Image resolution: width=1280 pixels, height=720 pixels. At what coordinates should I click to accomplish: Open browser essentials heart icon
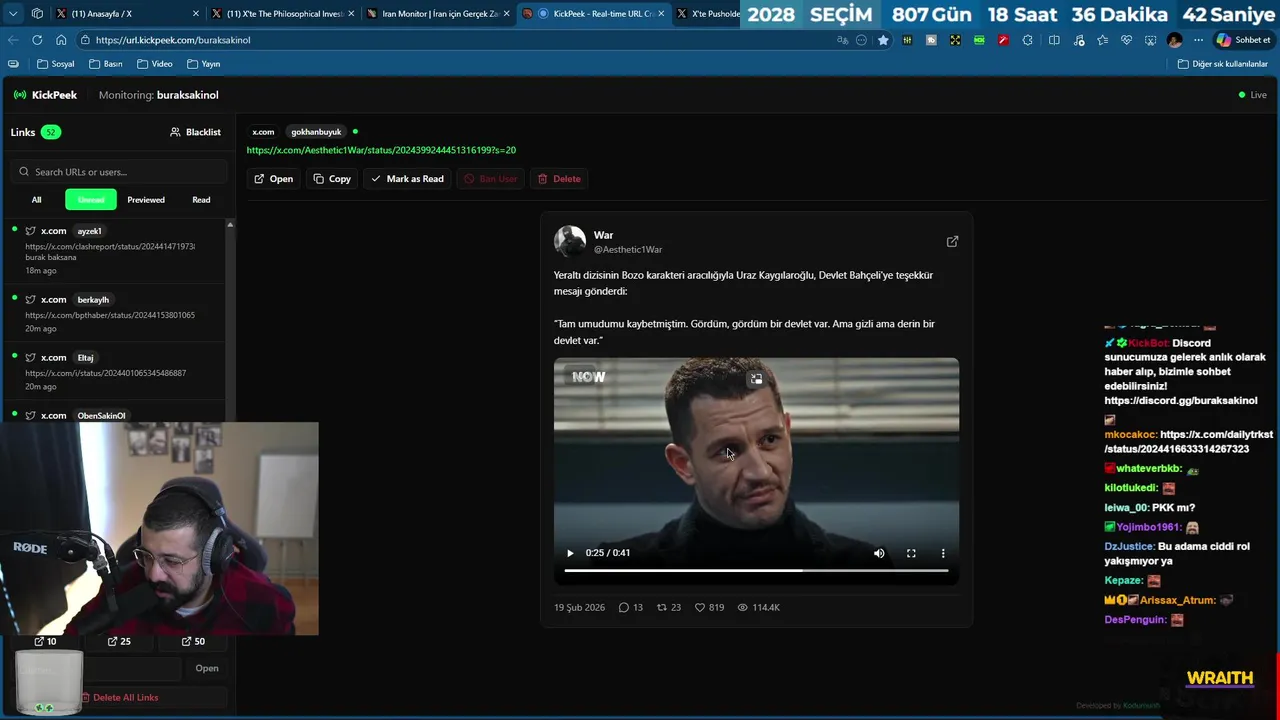1126,40
